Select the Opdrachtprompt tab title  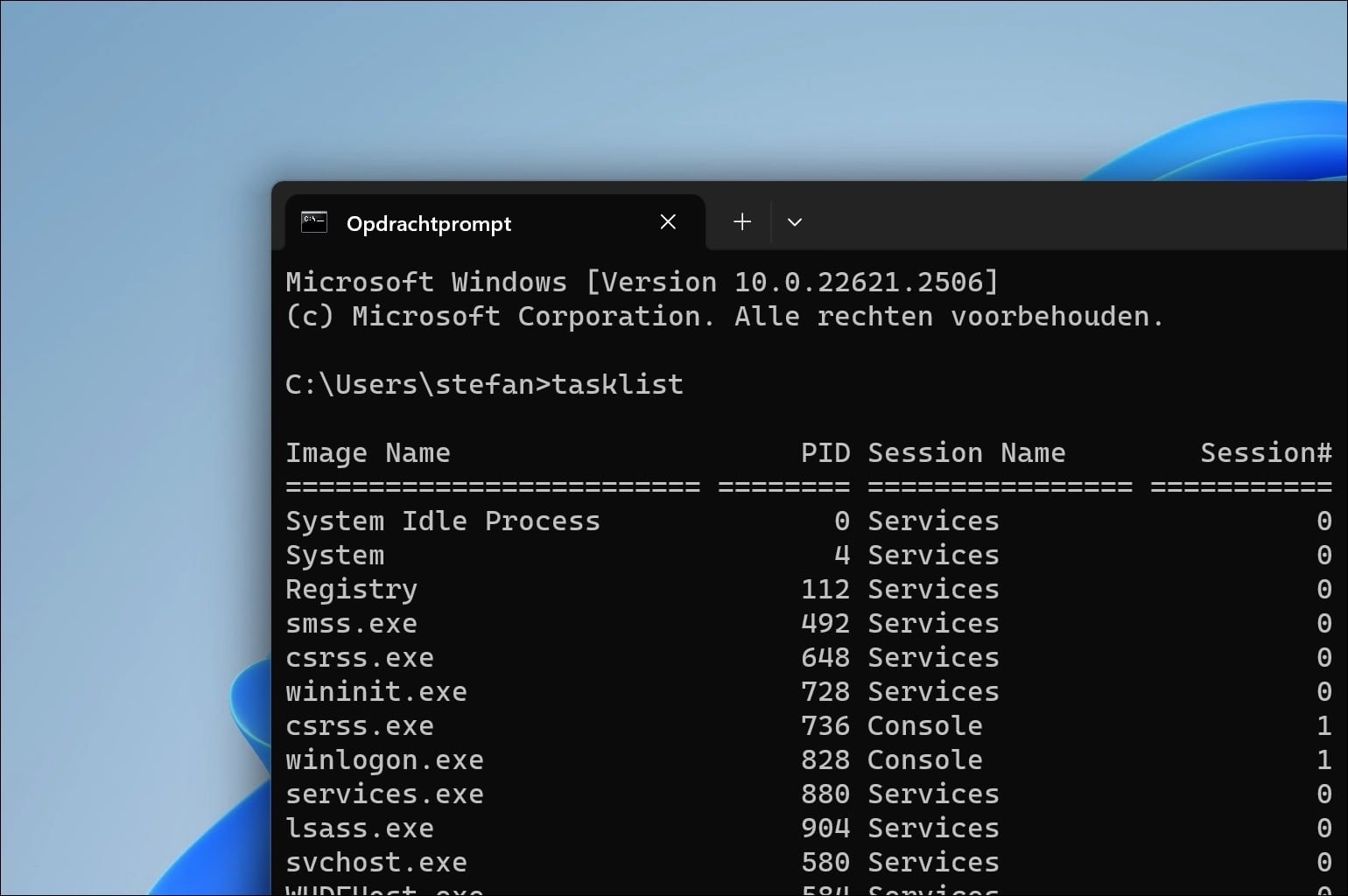(x=429, y=224)
